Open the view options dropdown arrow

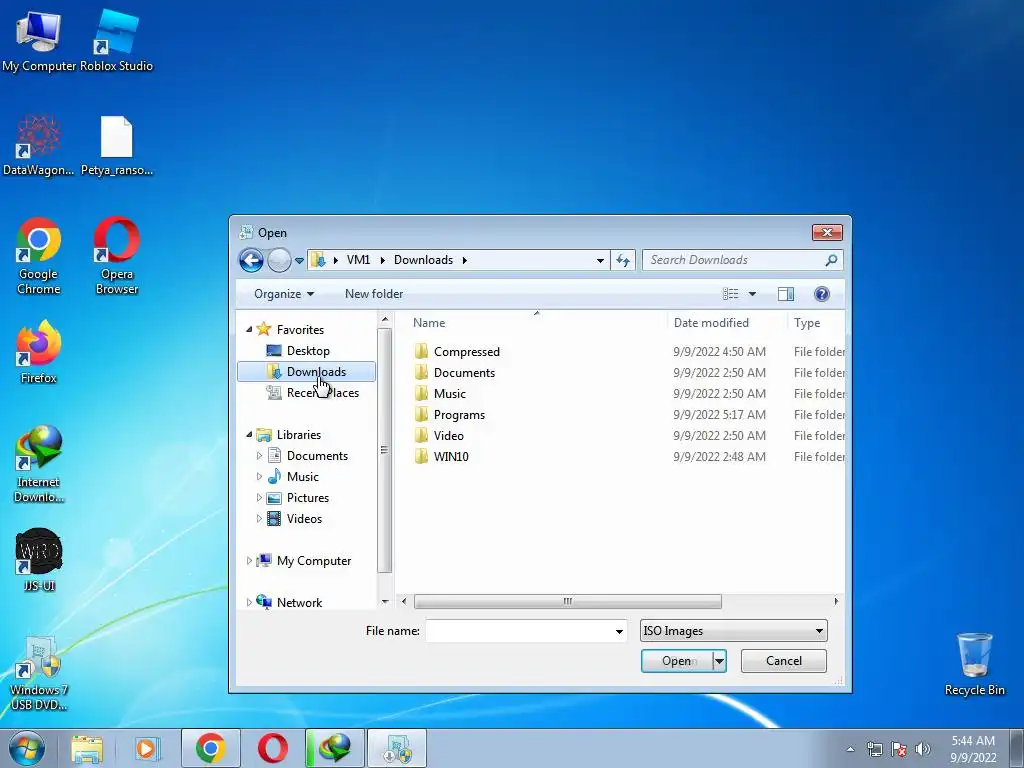pyautogui.click(x=752, y=294)
